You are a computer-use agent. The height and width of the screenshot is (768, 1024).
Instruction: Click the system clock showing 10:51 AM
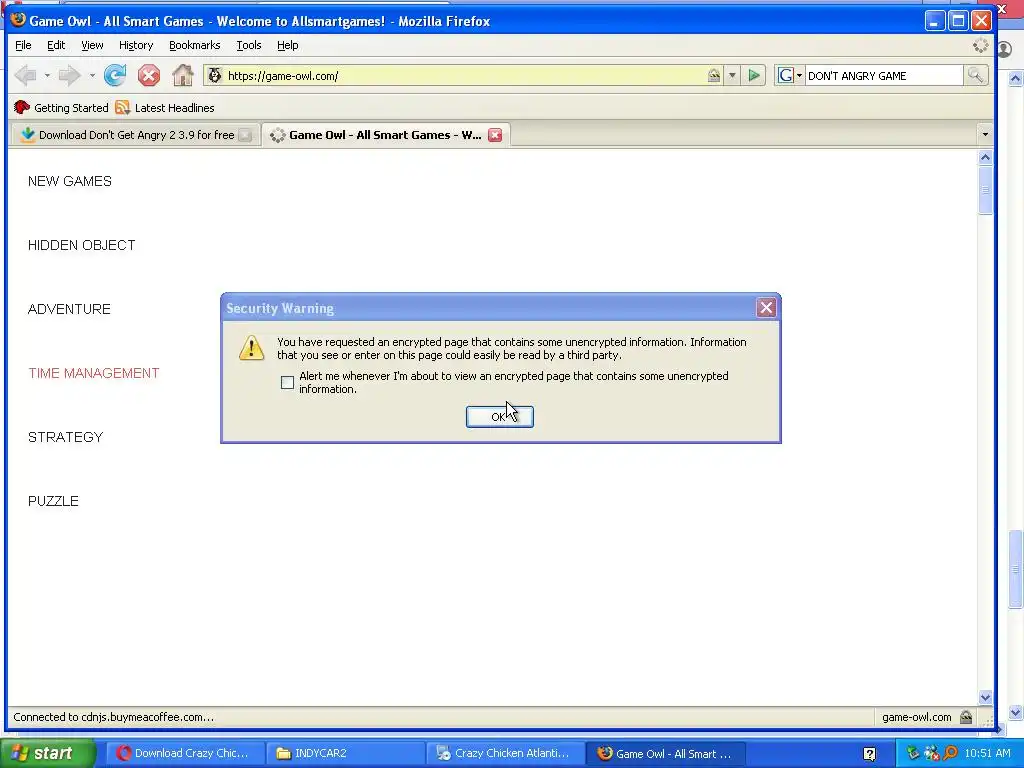(987, 753)
